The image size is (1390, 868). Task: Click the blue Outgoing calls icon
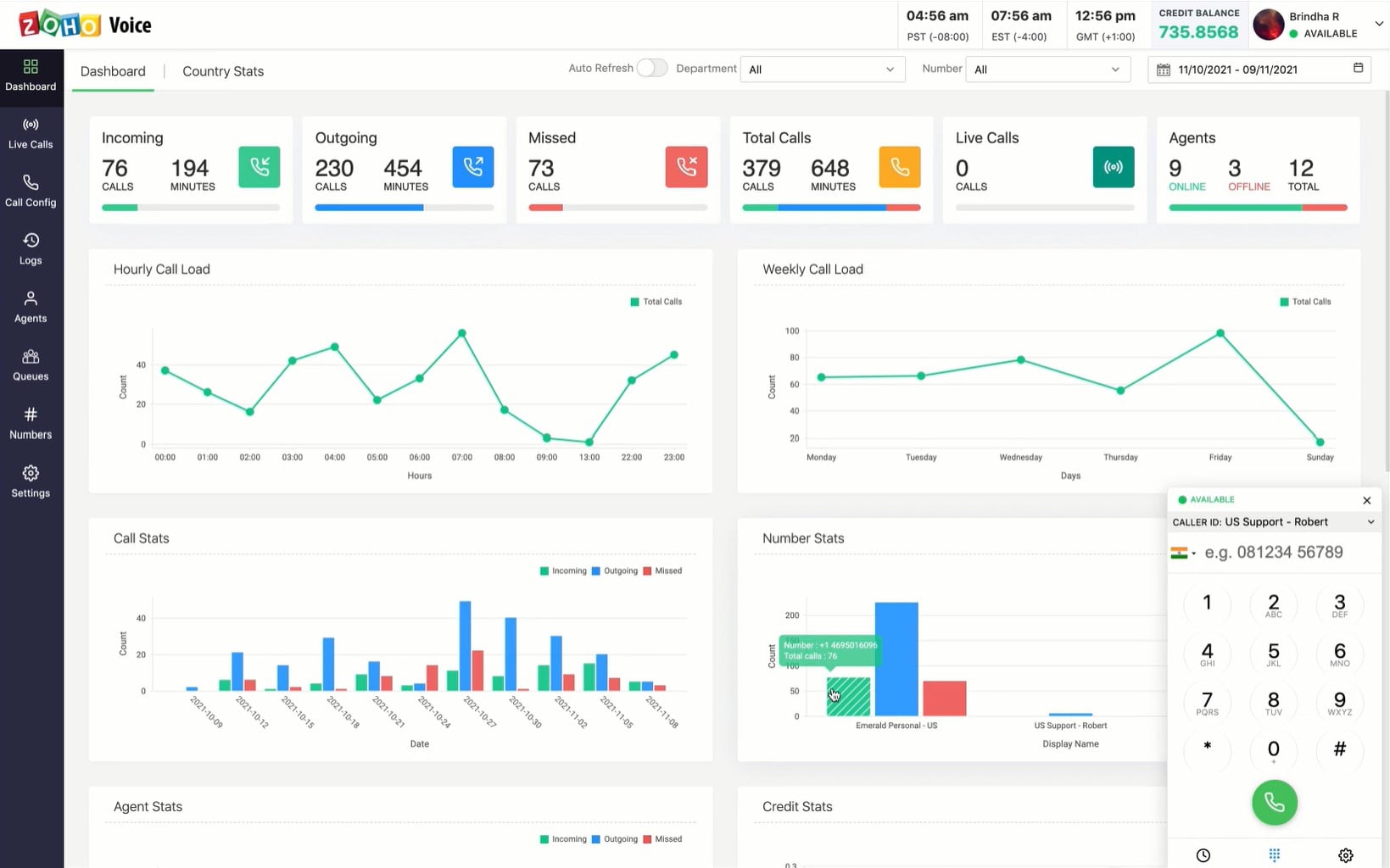tap(473, 167)
